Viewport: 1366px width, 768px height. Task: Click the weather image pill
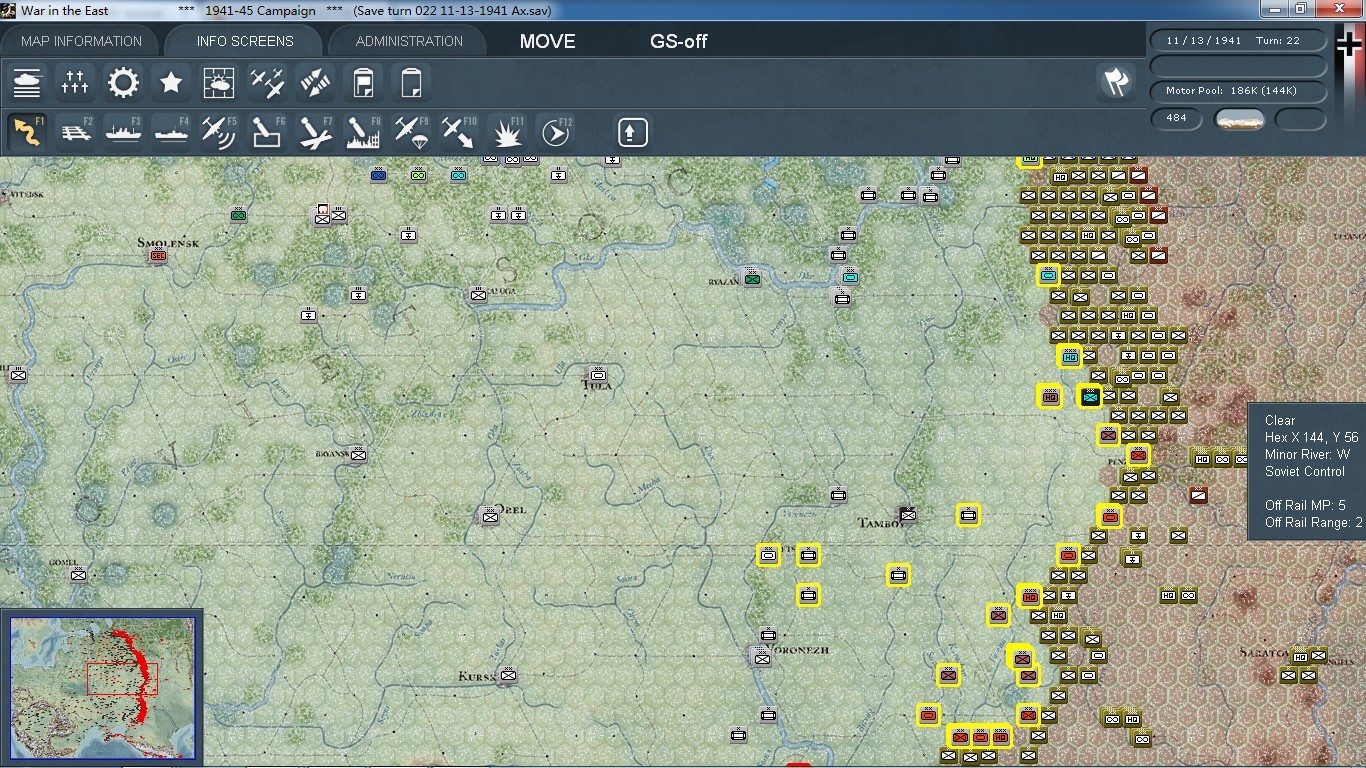click(1239, 119)
